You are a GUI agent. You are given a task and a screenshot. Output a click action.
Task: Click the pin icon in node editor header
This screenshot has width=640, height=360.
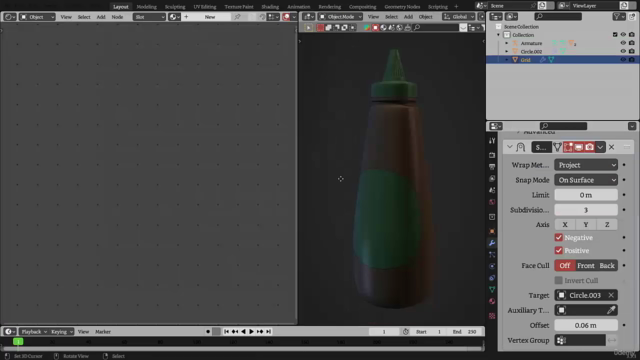tap(237, 17)
